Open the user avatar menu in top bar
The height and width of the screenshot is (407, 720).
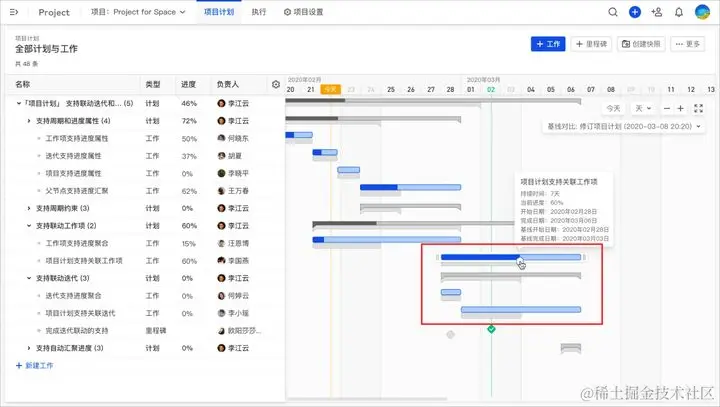tap(702, 12)
